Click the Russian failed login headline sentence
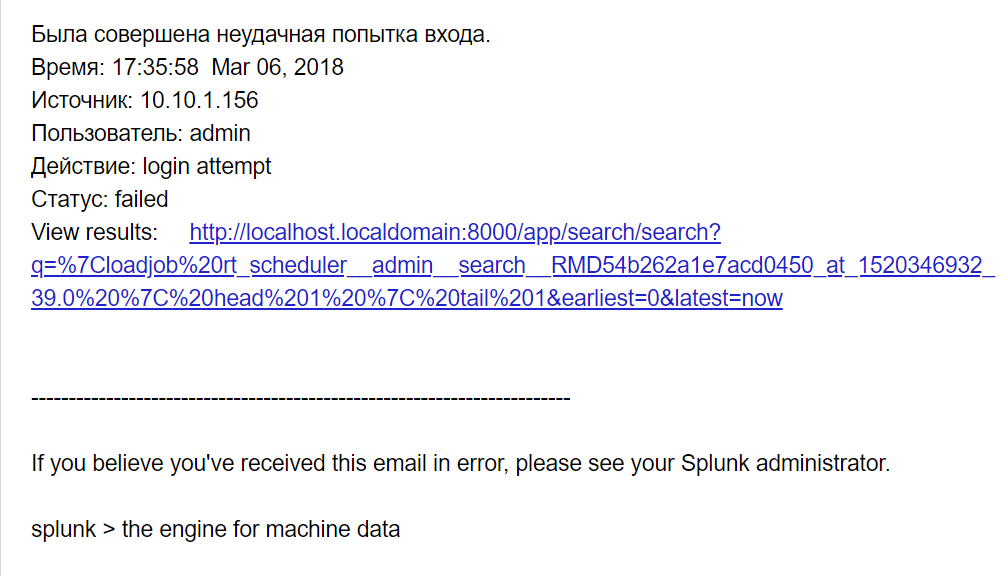1008x576 pixels. click(x=261, y=35)
